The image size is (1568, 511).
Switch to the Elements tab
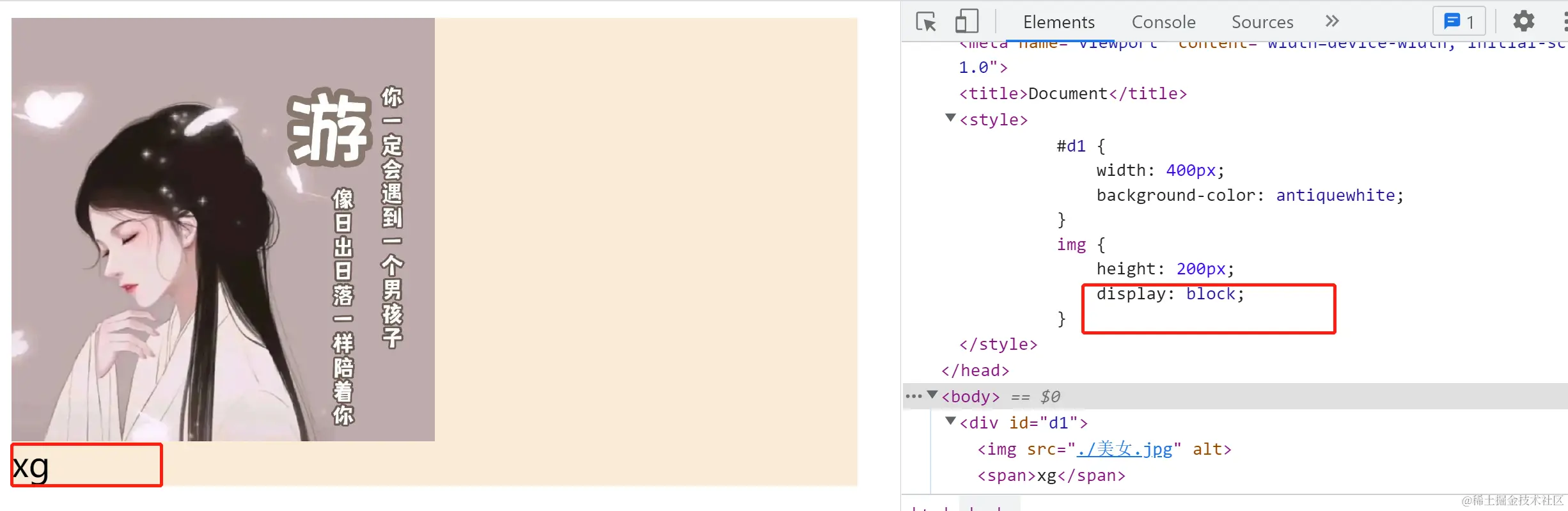(1059, 22)
